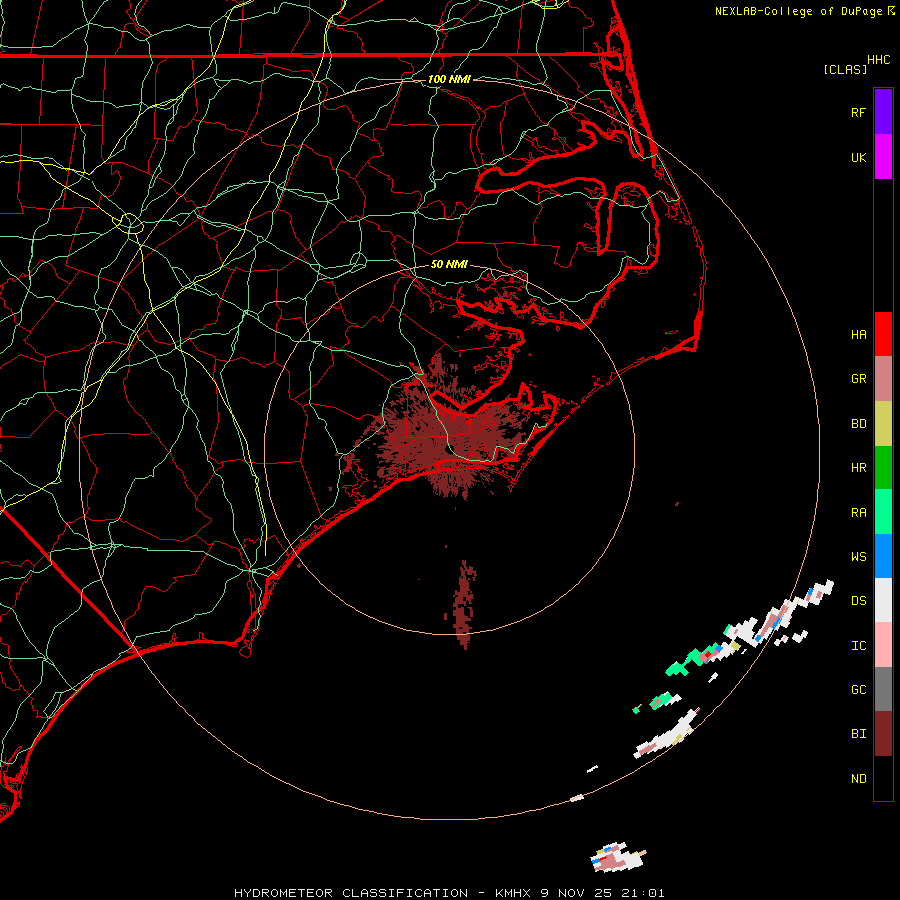Click the BI brown legend swatch
This screenshot has width=900, height=900.
click(883, 734)
